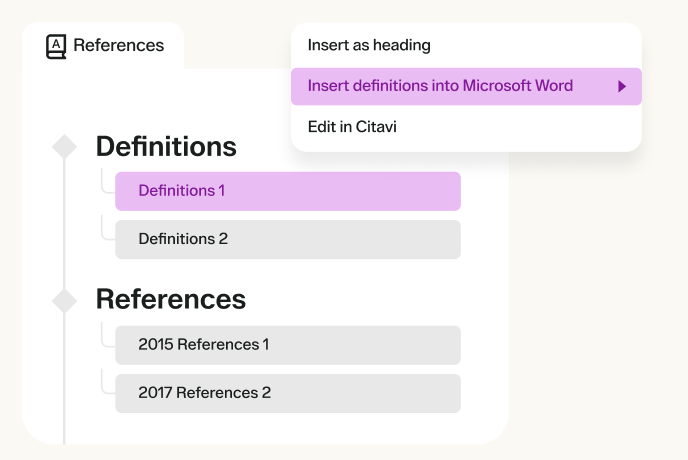Viewport: 688px width, 460px height.
Task: Click the Definitions section heading
Action: [x=166, y=147]
